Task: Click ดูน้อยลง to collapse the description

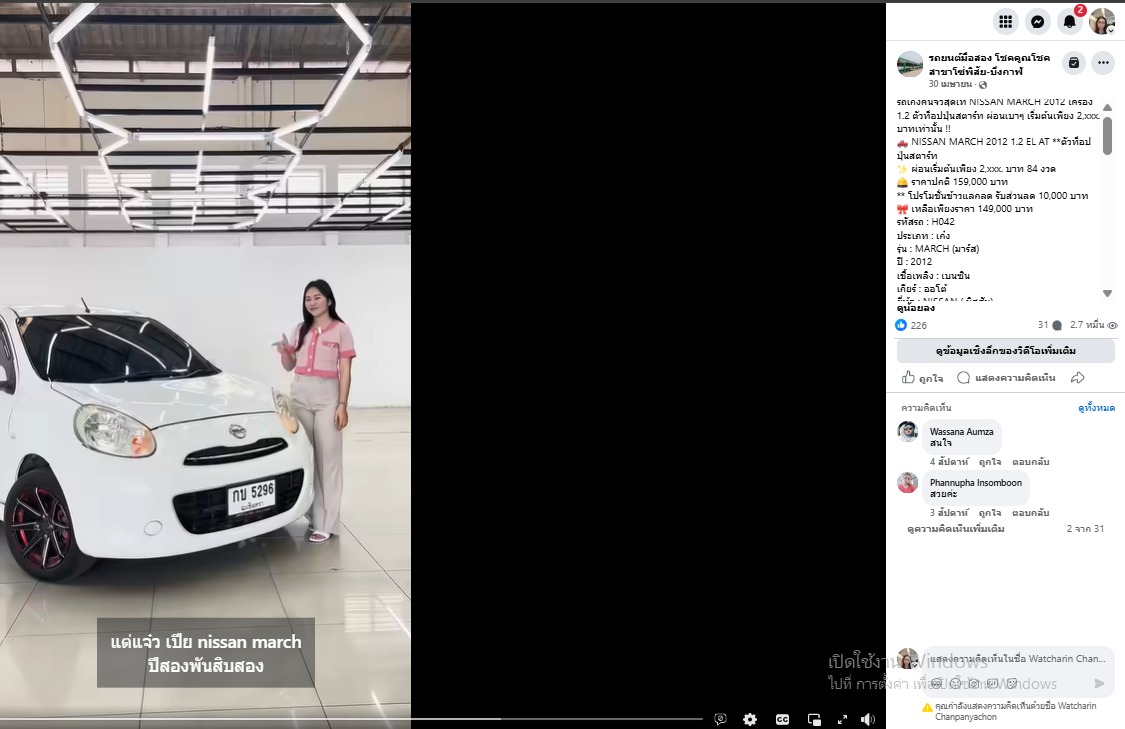Action: point(915,308)
